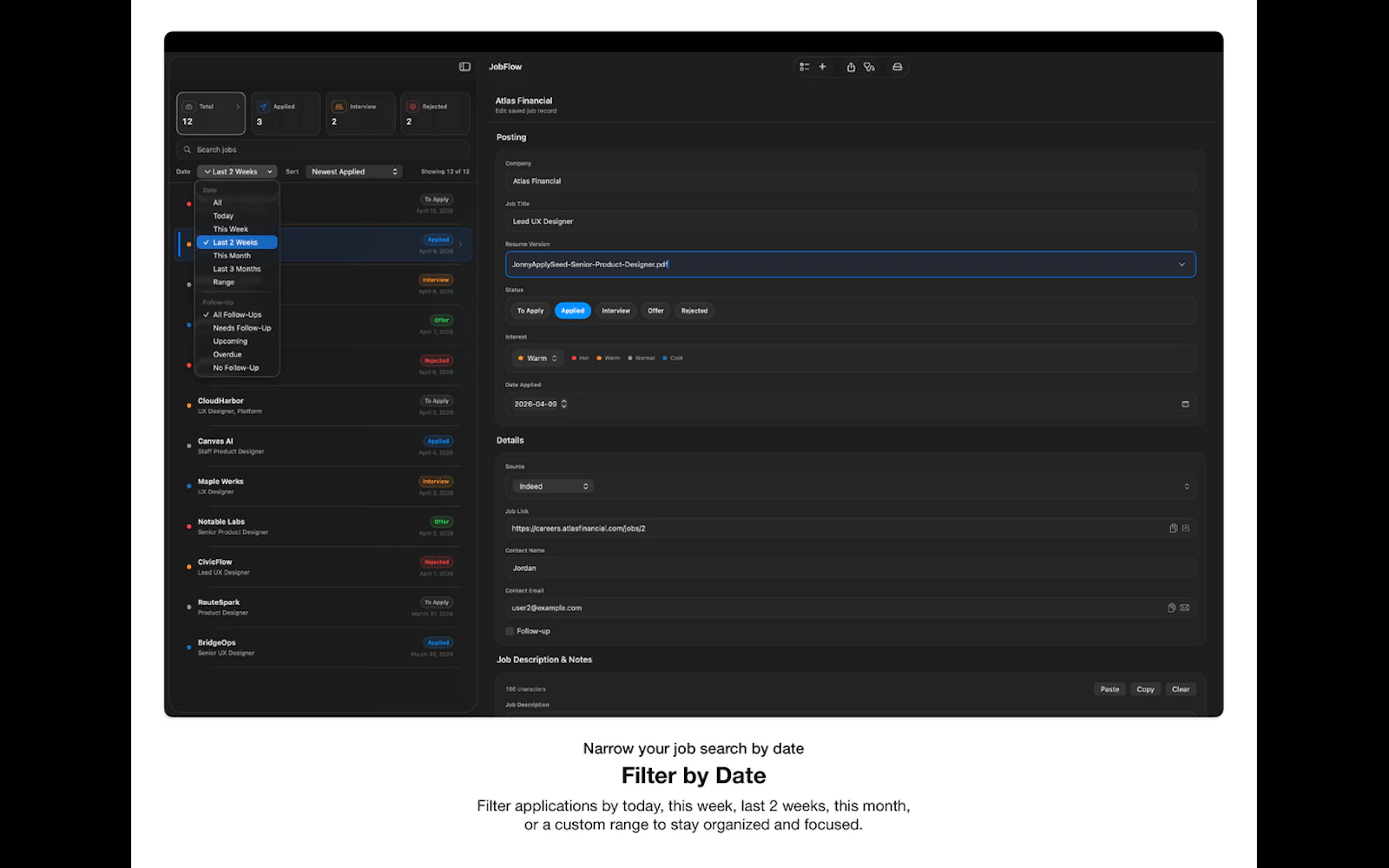Choose All in the date menu
The height and width of the screenshot is (868, 1389).
pyautogui.click(x=237, y=203)
